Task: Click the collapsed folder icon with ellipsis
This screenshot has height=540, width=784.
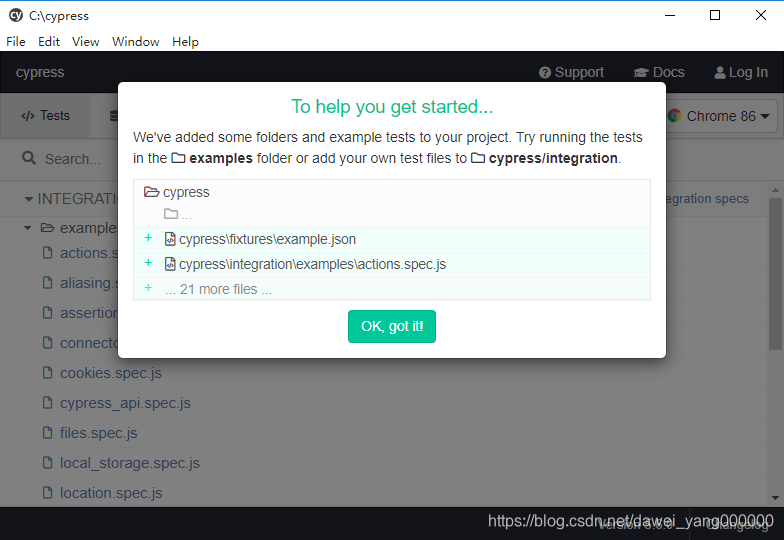Action: pos(171,214)
